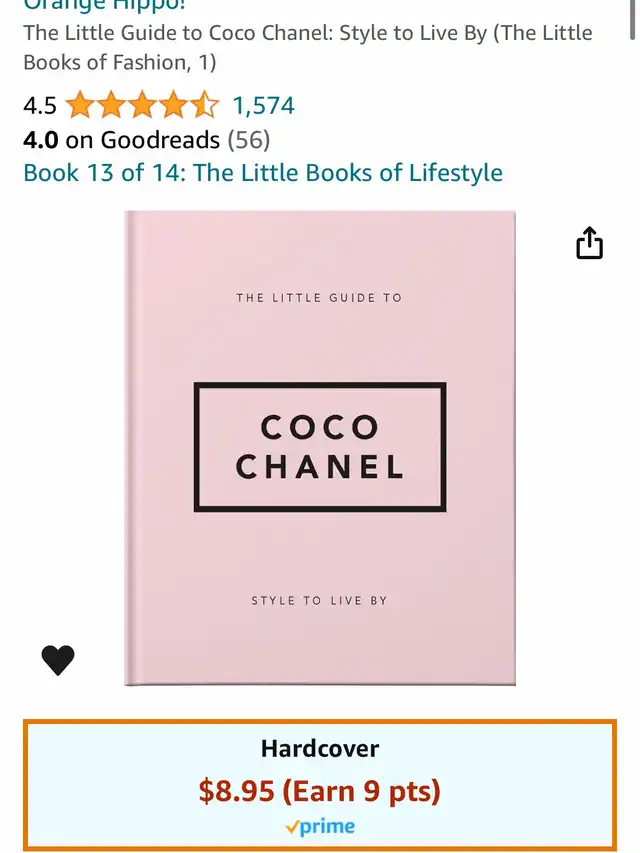Screen dimensions: 640x853
Task: Tap the black heart wishlist icon
Action: pyautogui.click(x=58, y=660)
